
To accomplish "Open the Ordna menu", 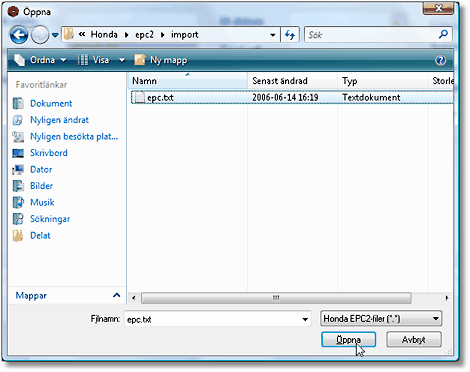I will (x=40, y=60).
